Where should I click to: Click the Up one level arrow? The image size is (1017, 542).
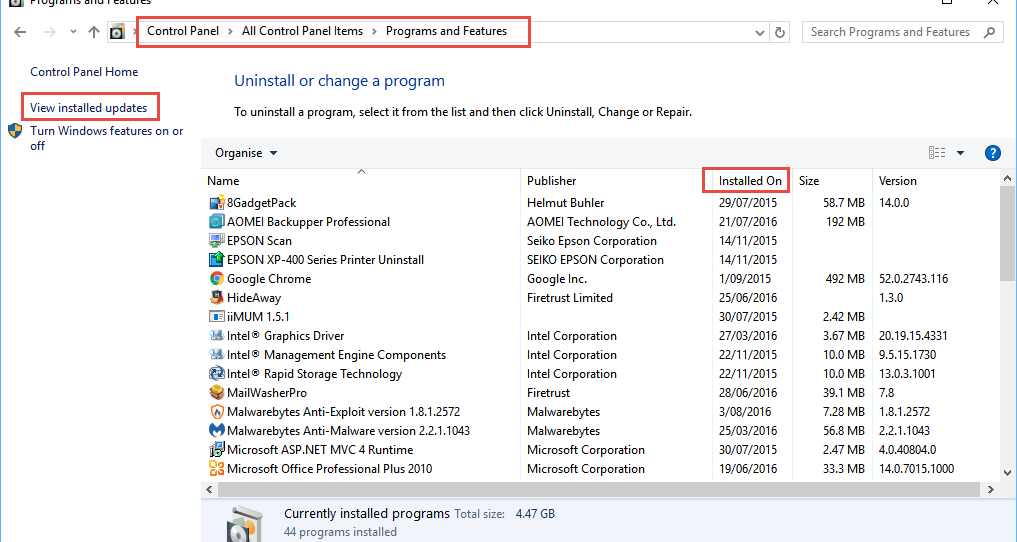tap(94, 32)
